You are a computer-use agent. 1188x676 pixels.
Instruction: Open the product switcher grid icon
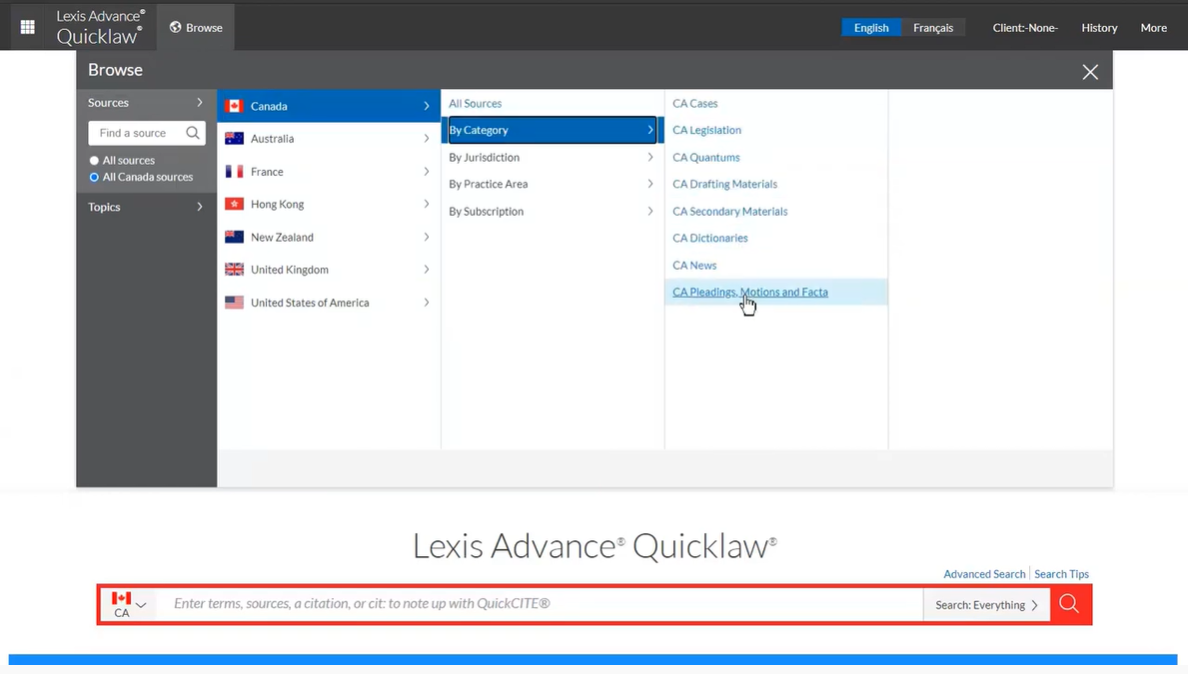tap(27, 27)
